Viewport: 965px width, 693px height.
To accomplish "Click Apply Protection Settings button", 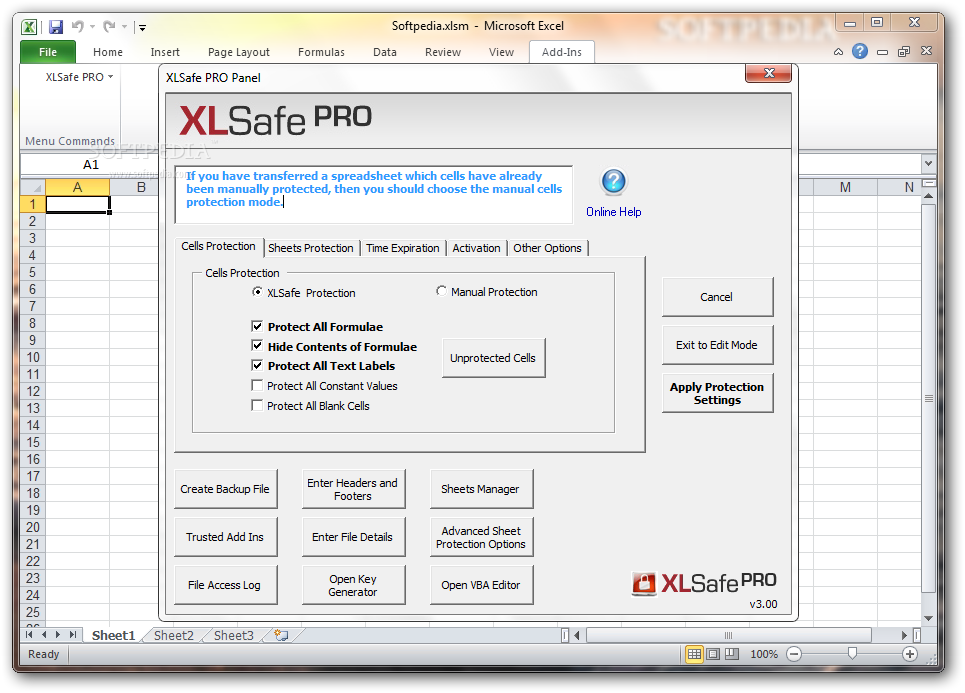I will coord(717,393).
